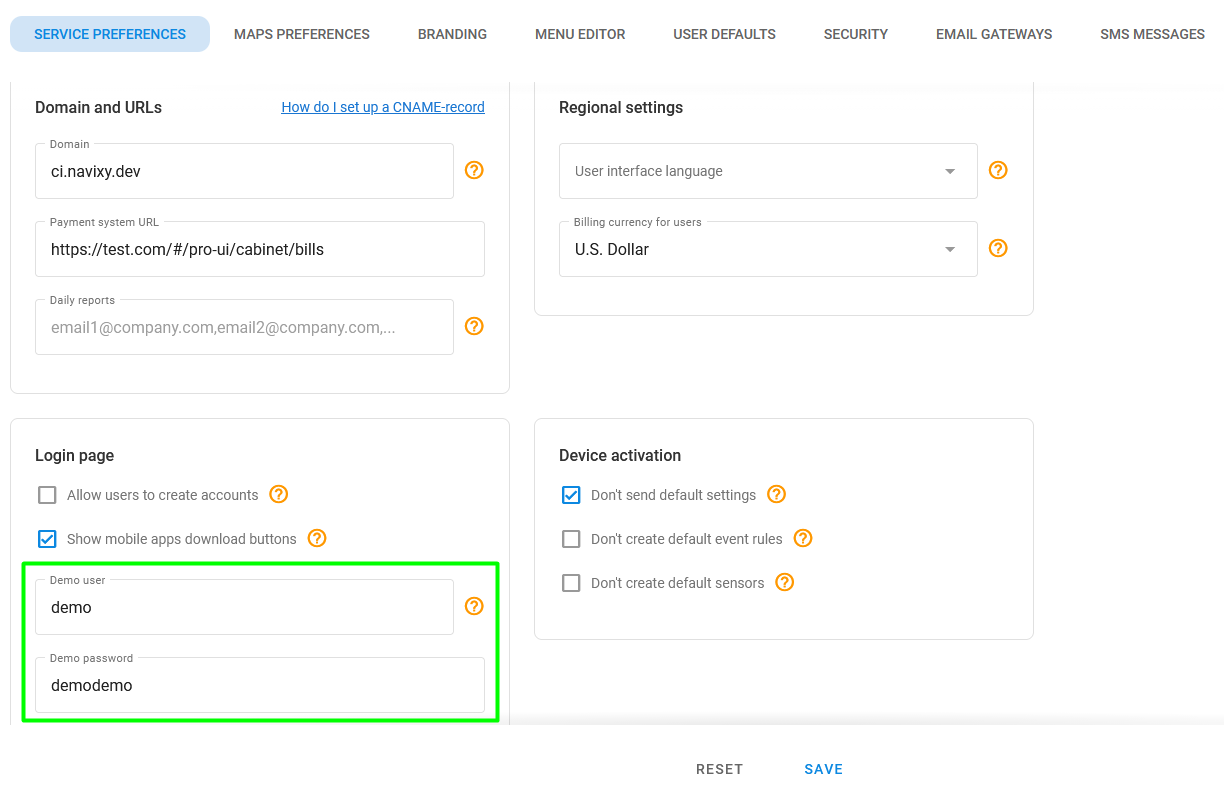Click the Reset button
This screenshot has height=787, width=1224.
coord(720,769)
